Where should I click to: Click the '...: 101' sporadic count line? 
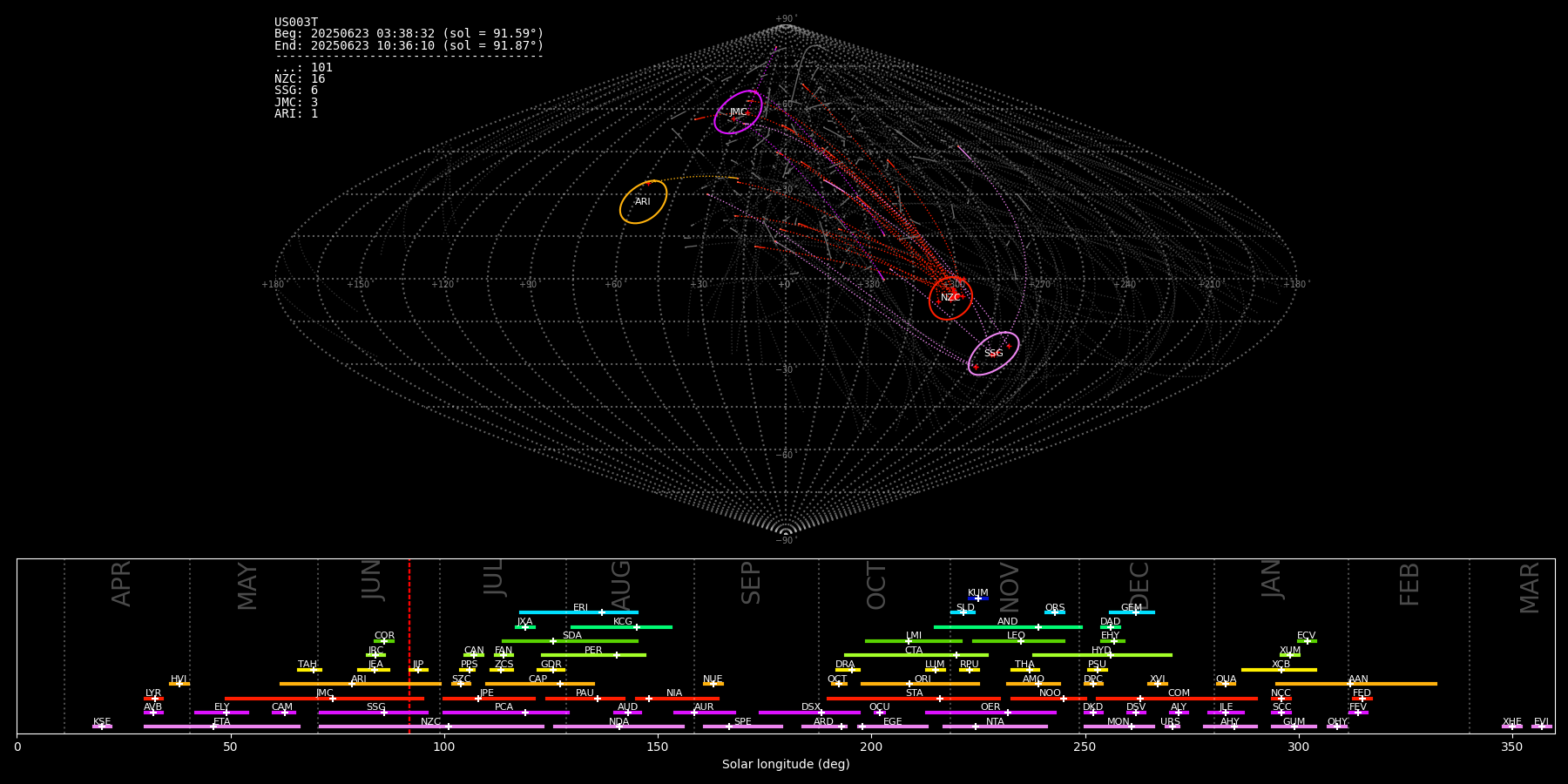coord(303,67)
